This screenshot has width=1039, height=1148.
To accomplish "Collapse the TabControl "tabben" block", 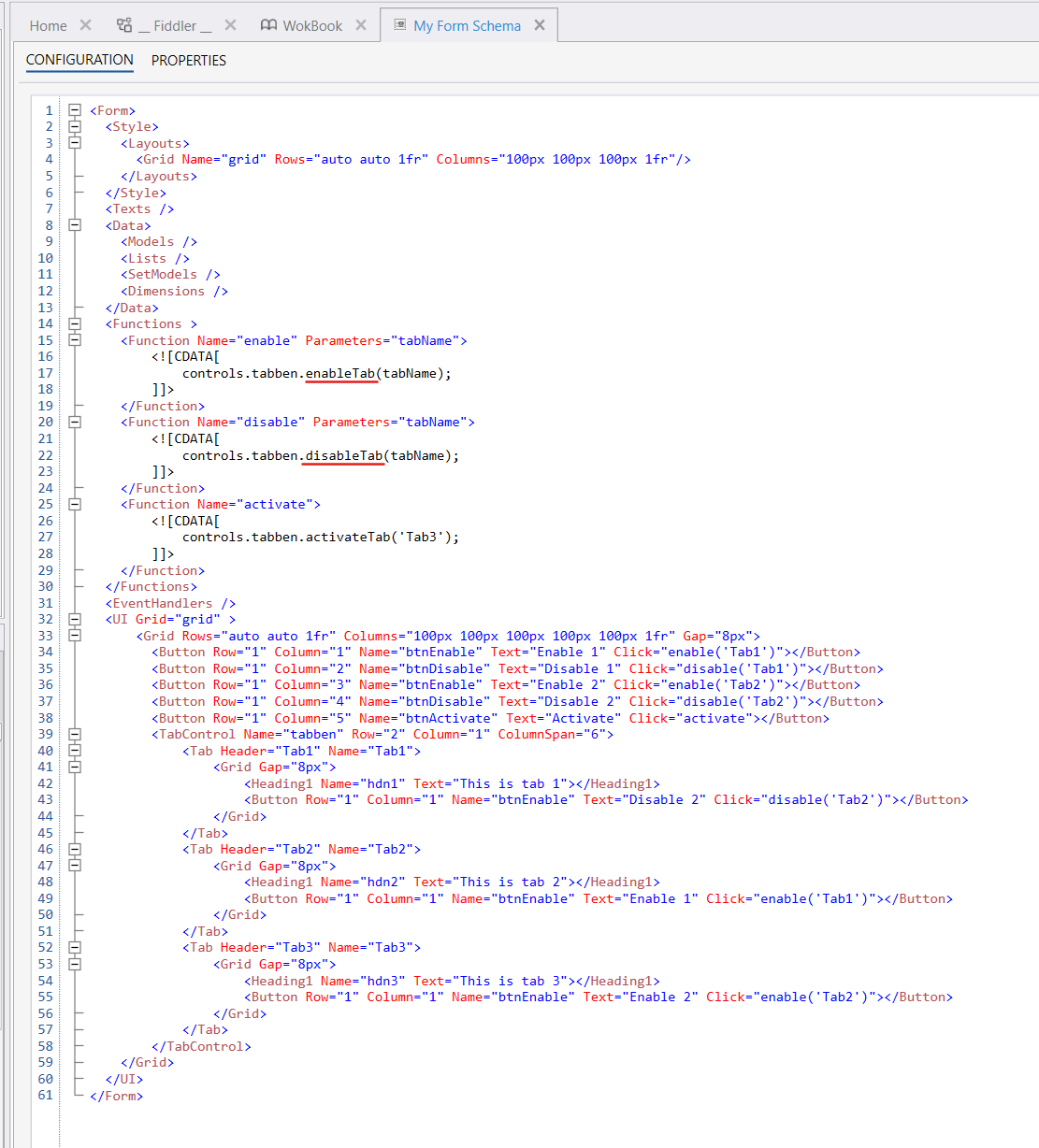I will pos(75,734).
